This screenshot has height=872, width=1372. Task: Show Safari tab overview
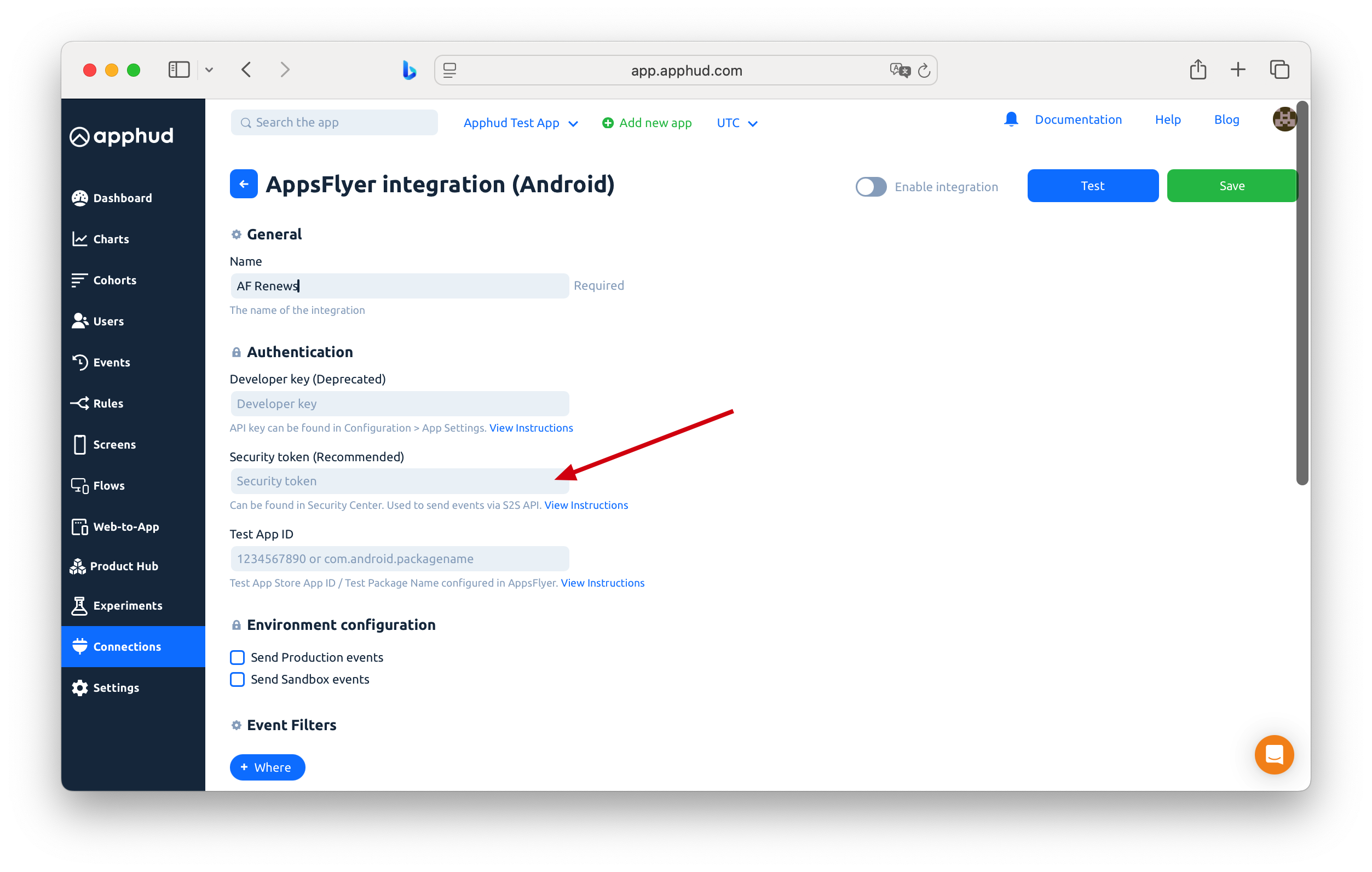click(x=1279, y=70)
